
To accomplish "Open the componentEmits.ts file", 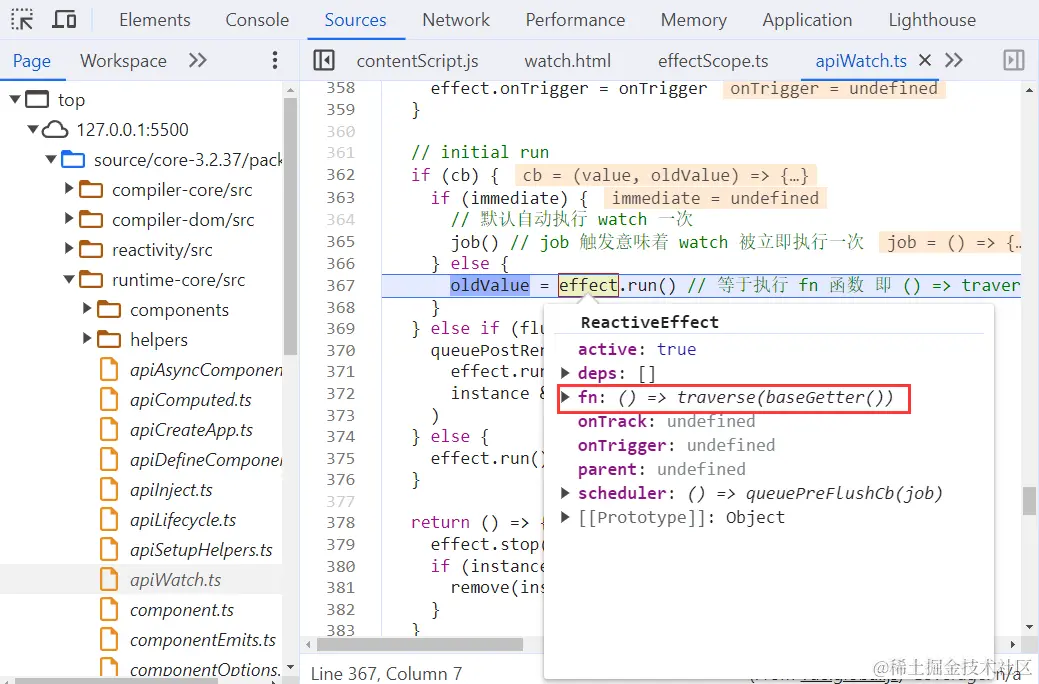I will click(x=203, y=640).
